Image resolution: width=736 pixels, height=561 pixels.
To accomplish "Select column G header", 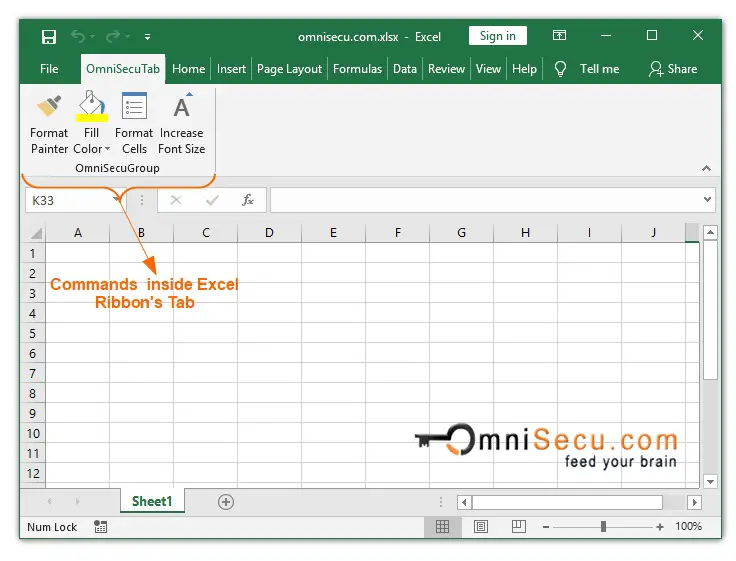I will coord(461,232).
